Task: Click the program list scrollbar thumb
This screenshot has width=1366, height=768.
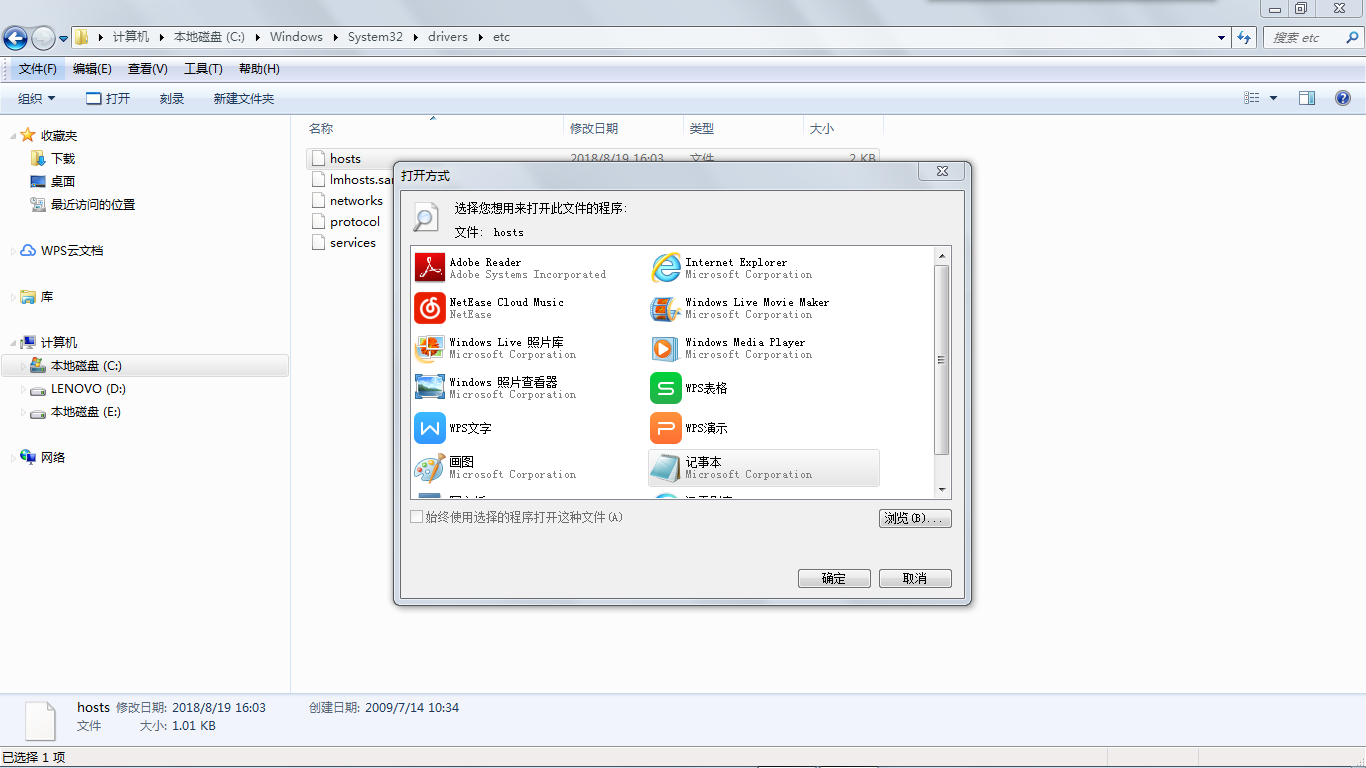Action: [941, 360]
